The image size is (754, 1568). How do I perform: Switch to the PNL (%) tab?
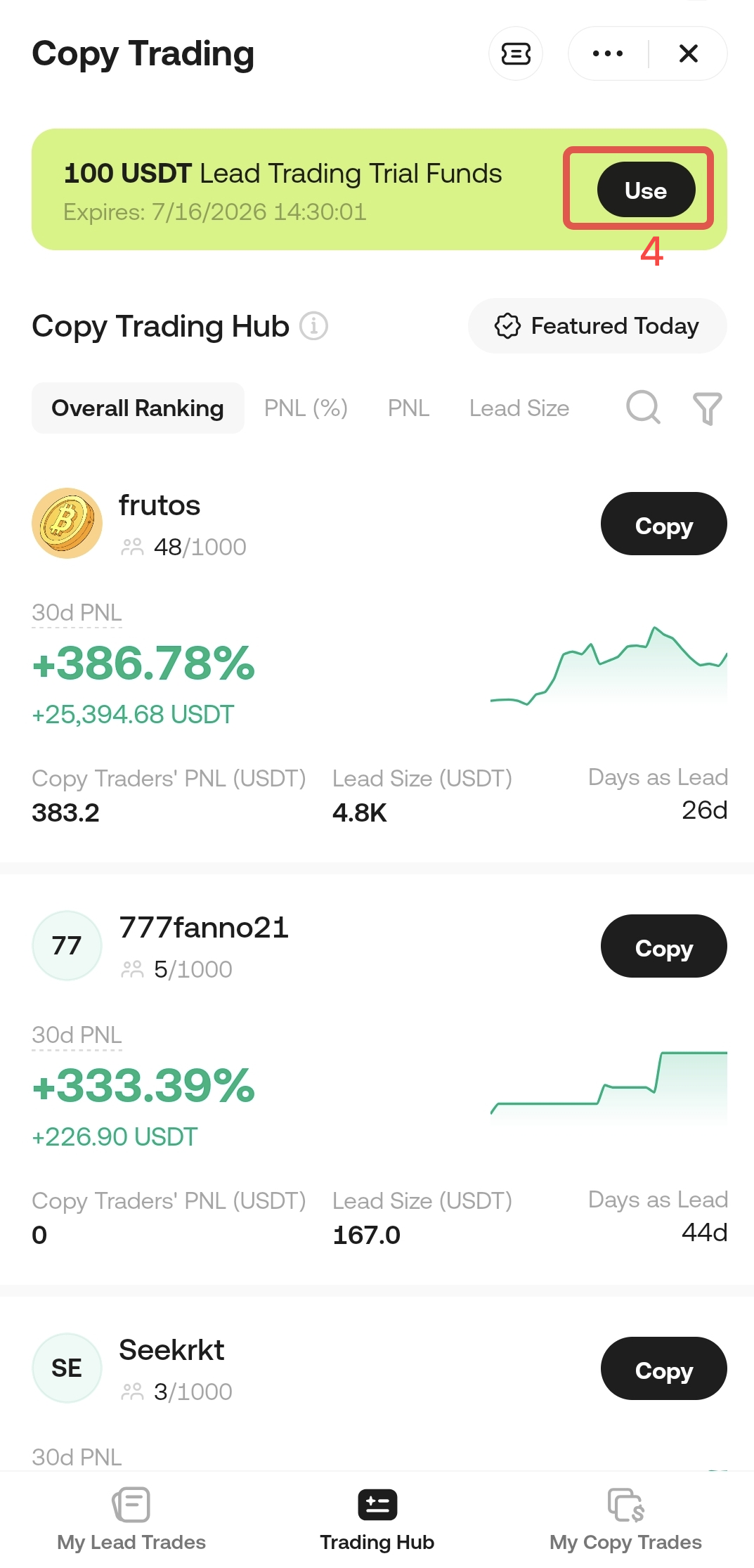(306, 408)
